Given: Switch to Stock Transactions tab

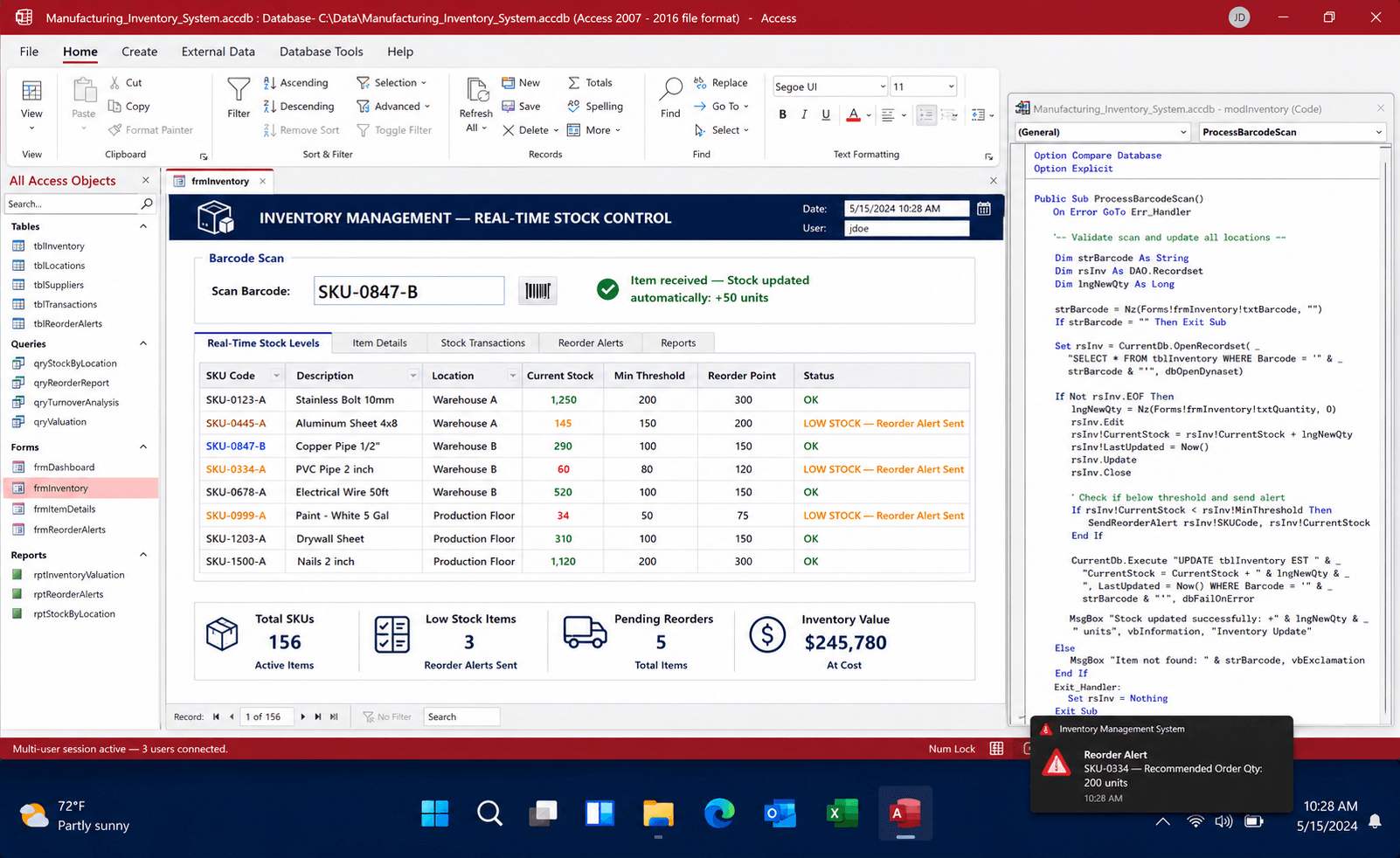Looking at the screenshot, I should coord(482,343).
